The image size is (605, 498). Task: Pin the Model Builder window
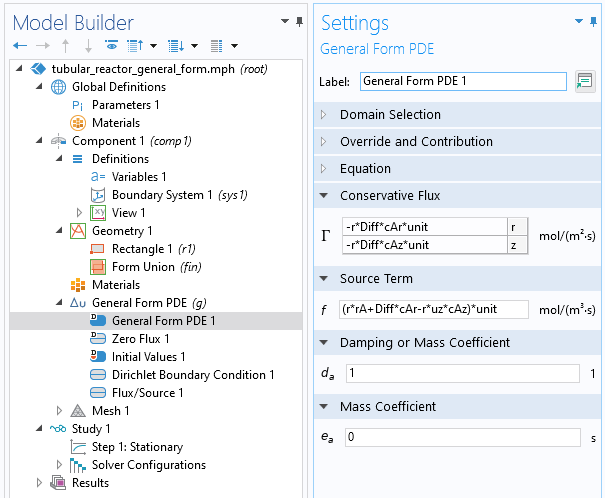tap(299, 21)
